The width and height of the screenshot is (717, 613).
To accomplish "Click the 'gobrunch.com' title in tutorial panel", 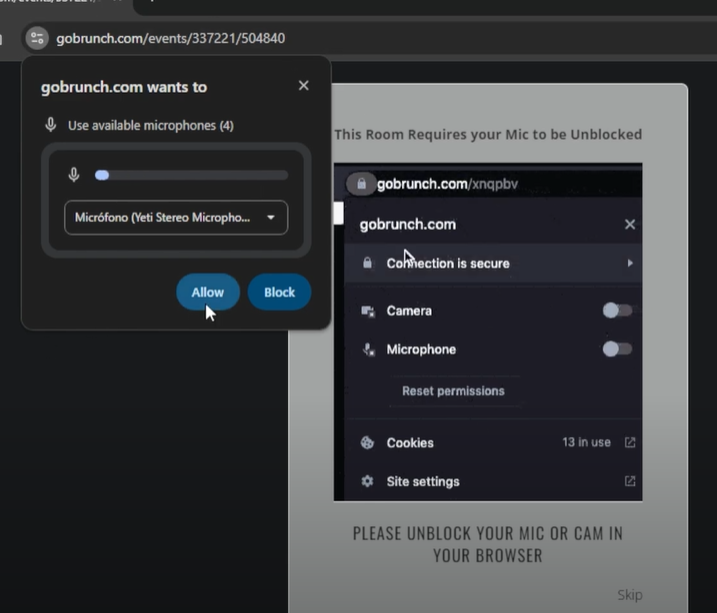I will (x=407, y=224).
